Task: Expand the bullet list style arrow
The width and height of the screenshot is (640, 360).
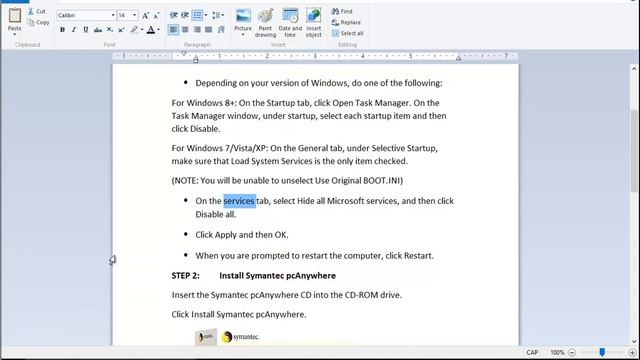Action: coord(206,16)
